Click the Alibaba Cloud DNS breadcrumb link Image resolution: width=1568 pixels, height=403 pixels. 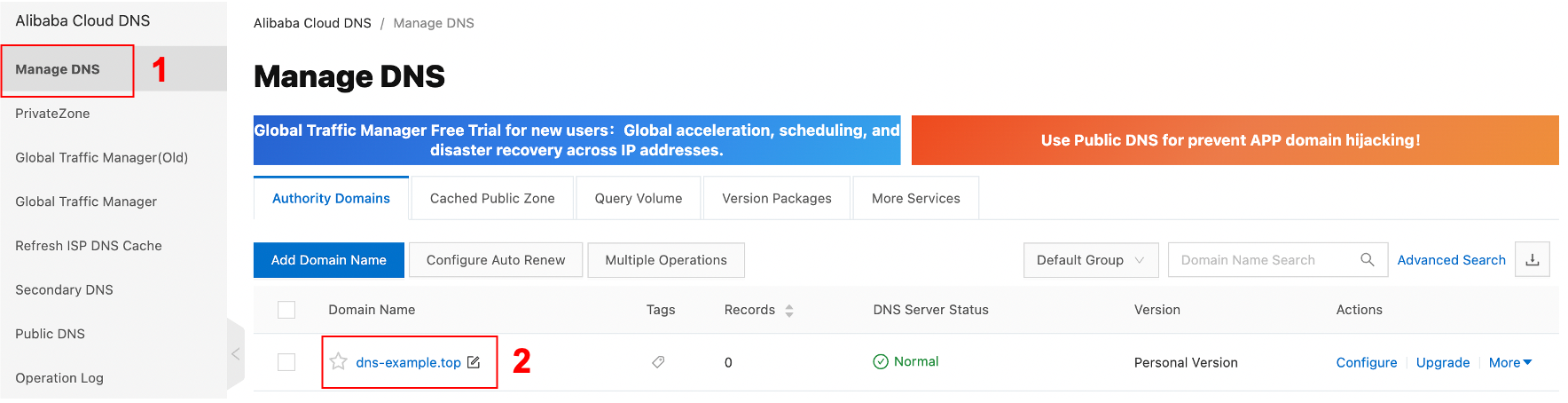(x=312, y=23)
